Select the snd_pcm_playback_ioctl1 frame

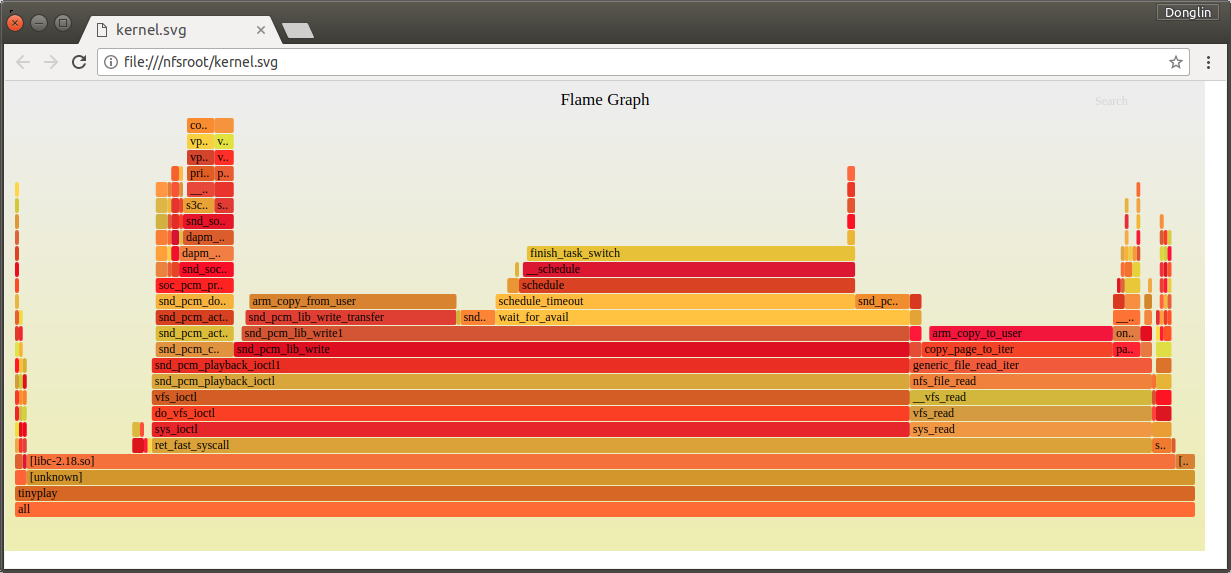pos(530,365)
